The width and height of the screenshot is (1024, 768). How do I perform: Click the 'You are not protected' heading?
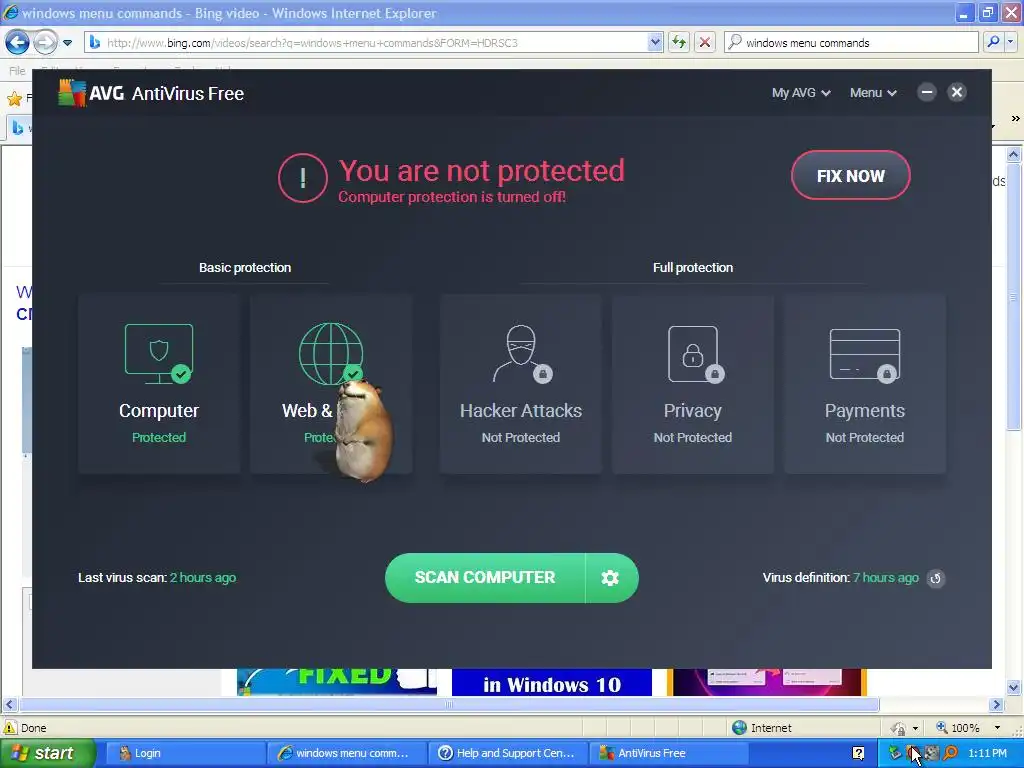point(481,170)
